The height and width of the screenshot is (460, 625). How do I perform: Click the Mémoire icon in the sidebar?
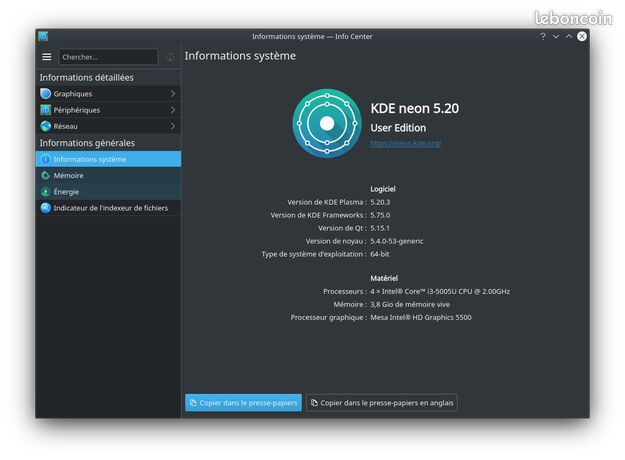[46, 175]
